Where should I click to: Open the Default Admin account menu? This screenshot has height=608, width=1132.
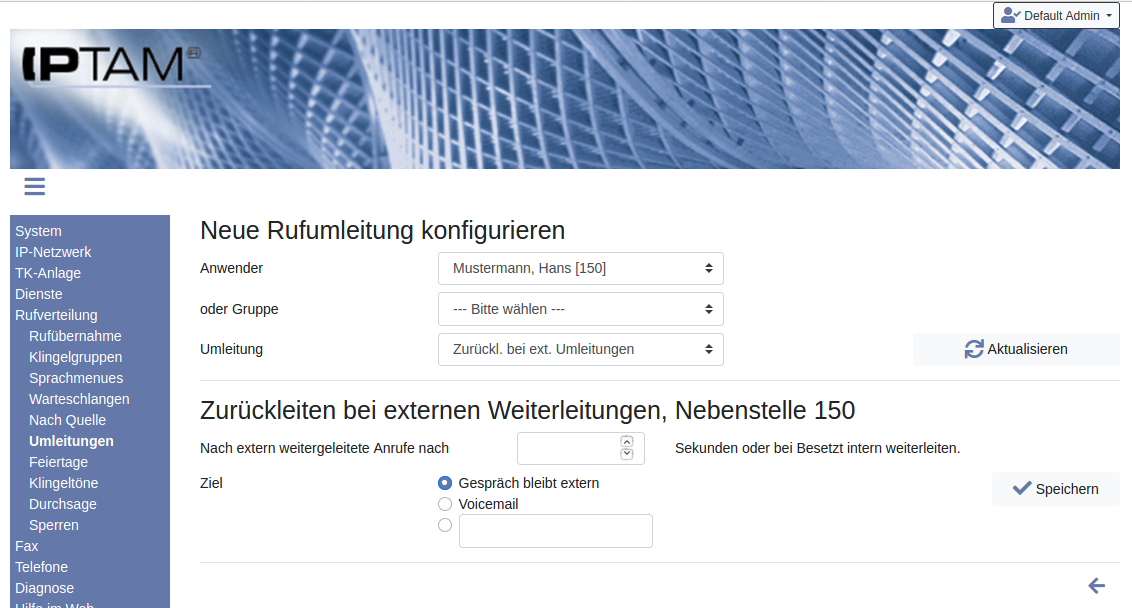pos(1056,15)
